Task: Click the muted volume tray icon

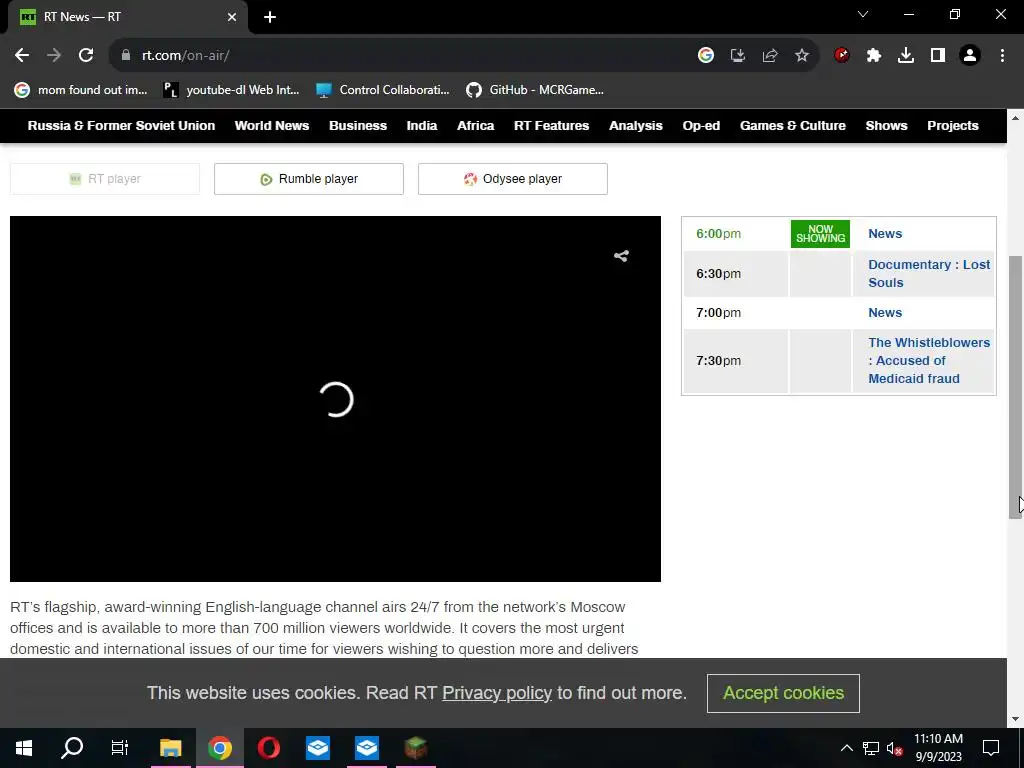Action: (894, 748)
